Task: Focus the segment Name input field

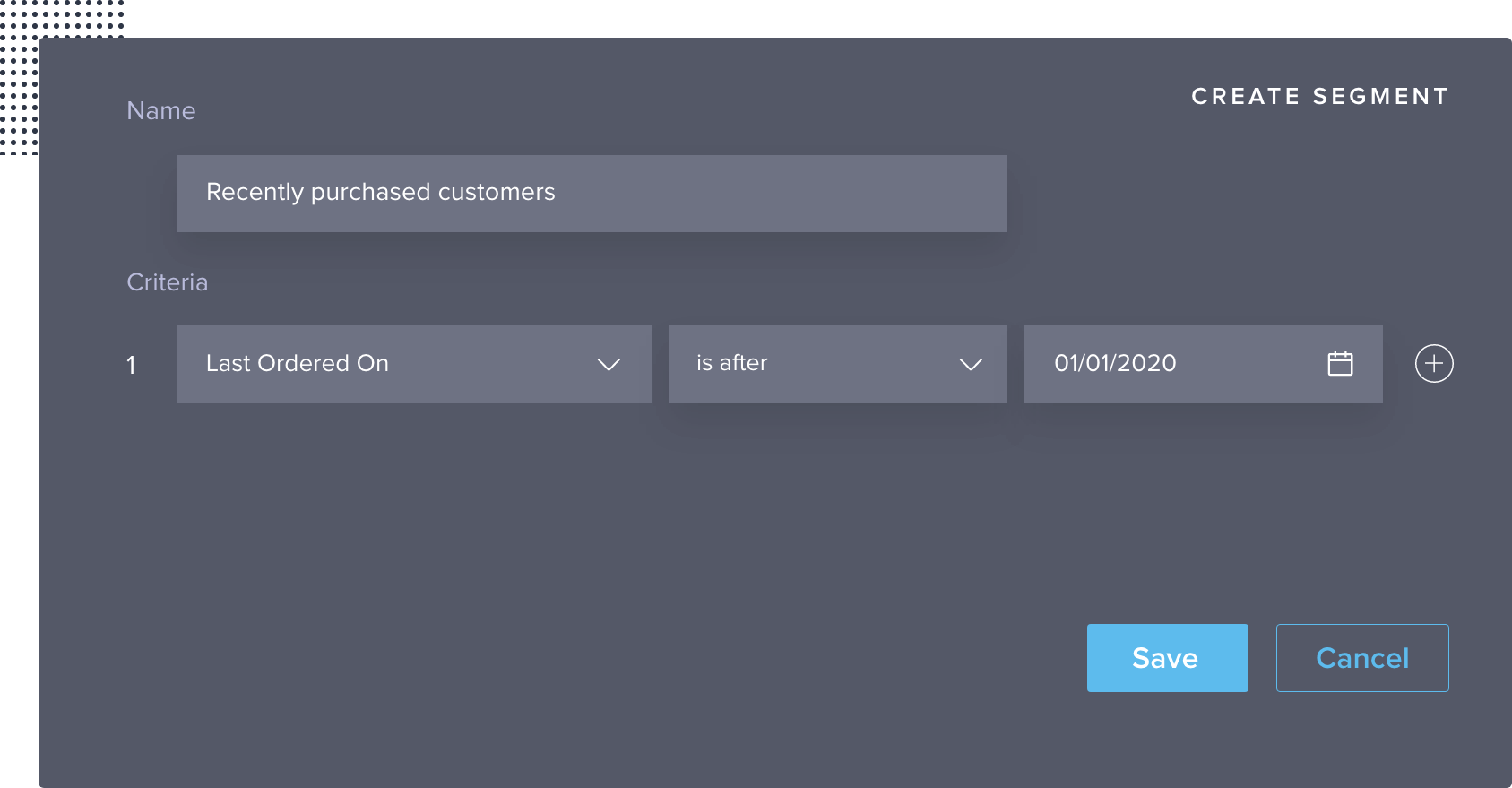Action: [x=592, y=194]
